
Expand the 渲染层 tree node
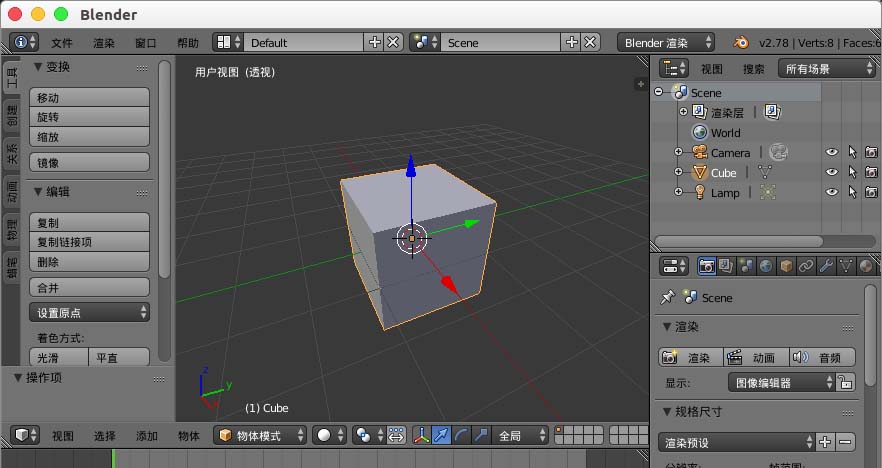[683, 111]
